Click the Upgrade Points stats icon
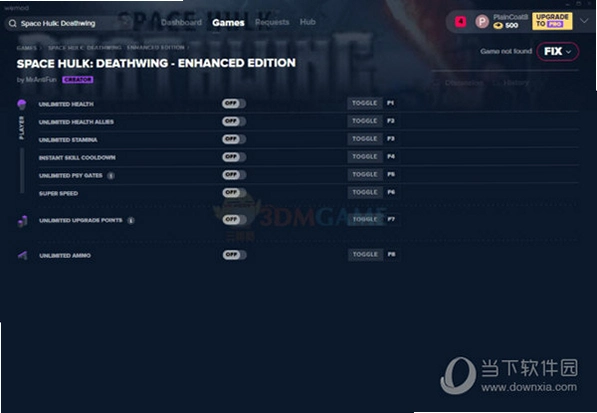The height and width of the screenshot is (413, 597). coord(22,221)
